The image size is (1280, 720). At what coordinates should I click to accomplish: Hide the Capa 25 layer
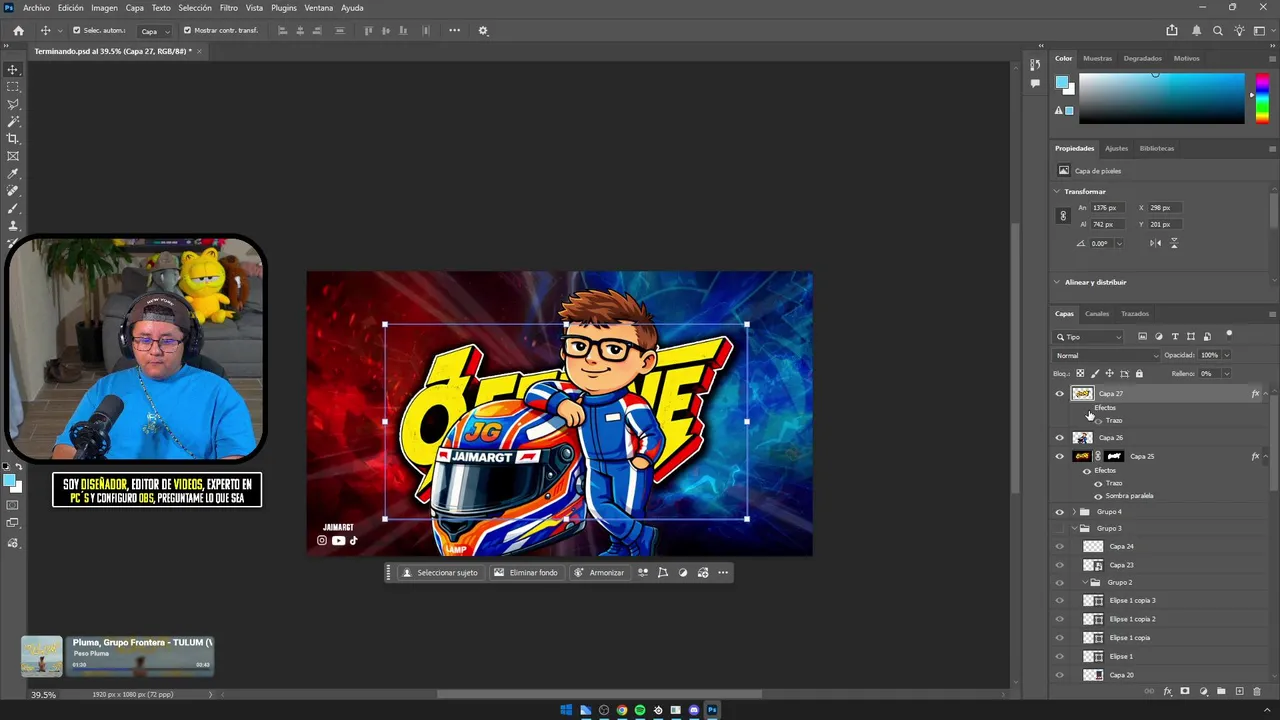point(1060,456)
